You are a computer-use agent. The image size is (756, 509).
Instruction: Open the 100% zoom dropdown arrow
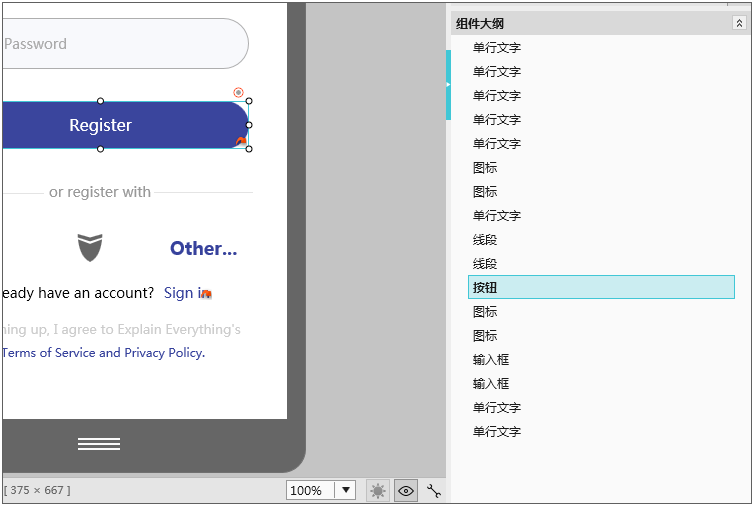point(346,490)
